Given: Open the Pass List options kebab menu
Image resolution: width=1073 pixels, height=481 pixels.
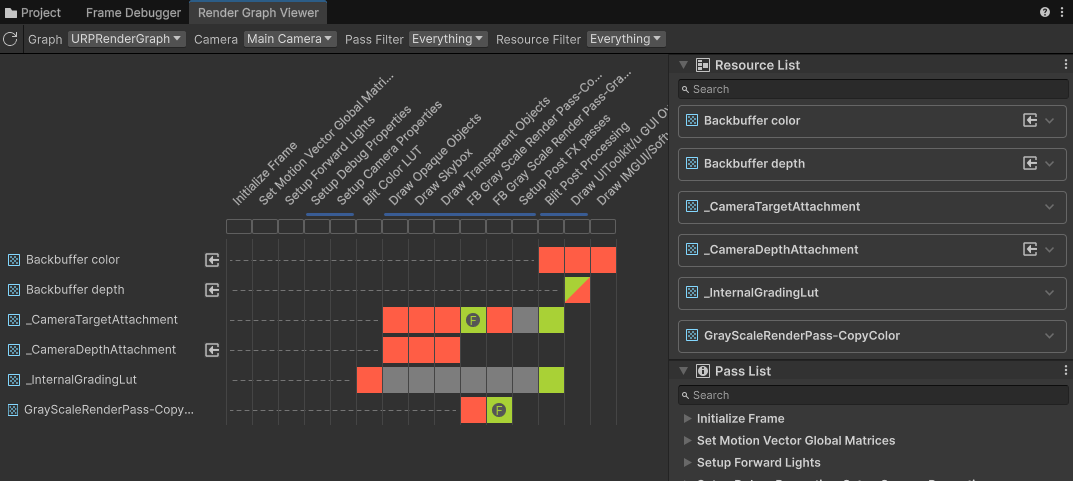Looking at the screenshot, I should tap(1065, 371).
